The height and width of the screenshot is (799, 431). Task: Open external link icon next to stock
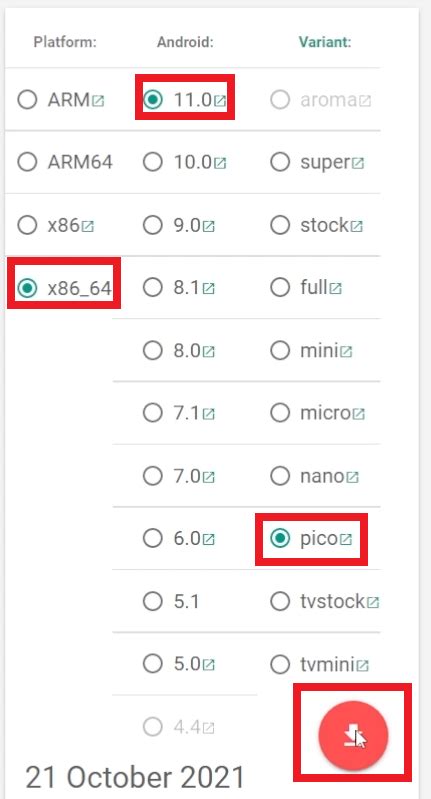(357, 226)
